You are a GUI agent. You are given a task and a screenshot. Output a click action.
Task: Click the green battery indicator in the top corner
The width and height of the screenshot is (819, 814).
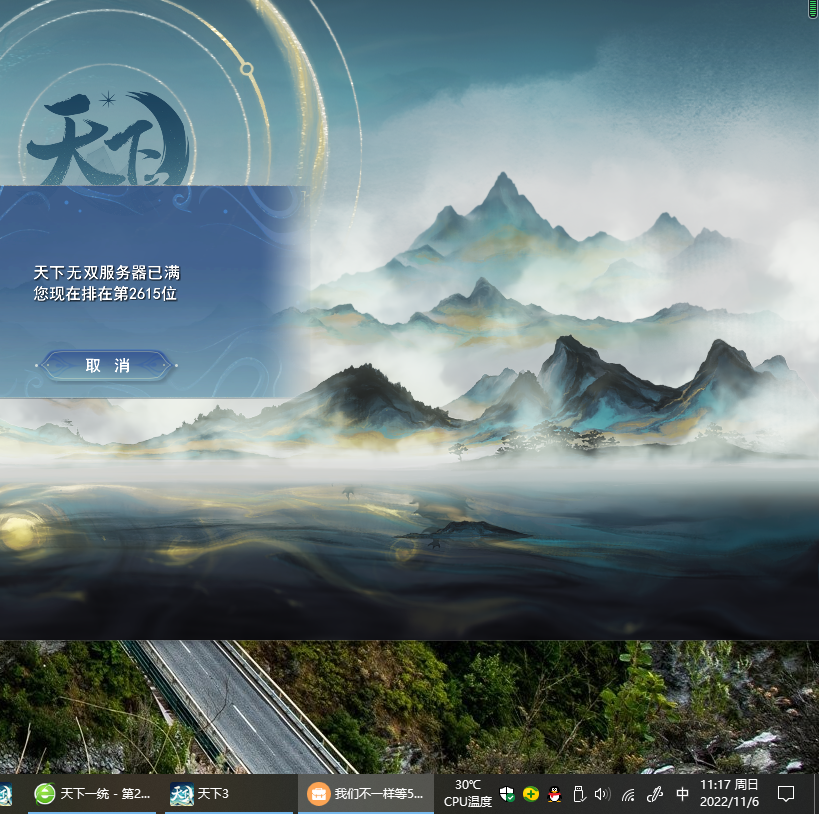pyautogui.click(x=813, y=9)
